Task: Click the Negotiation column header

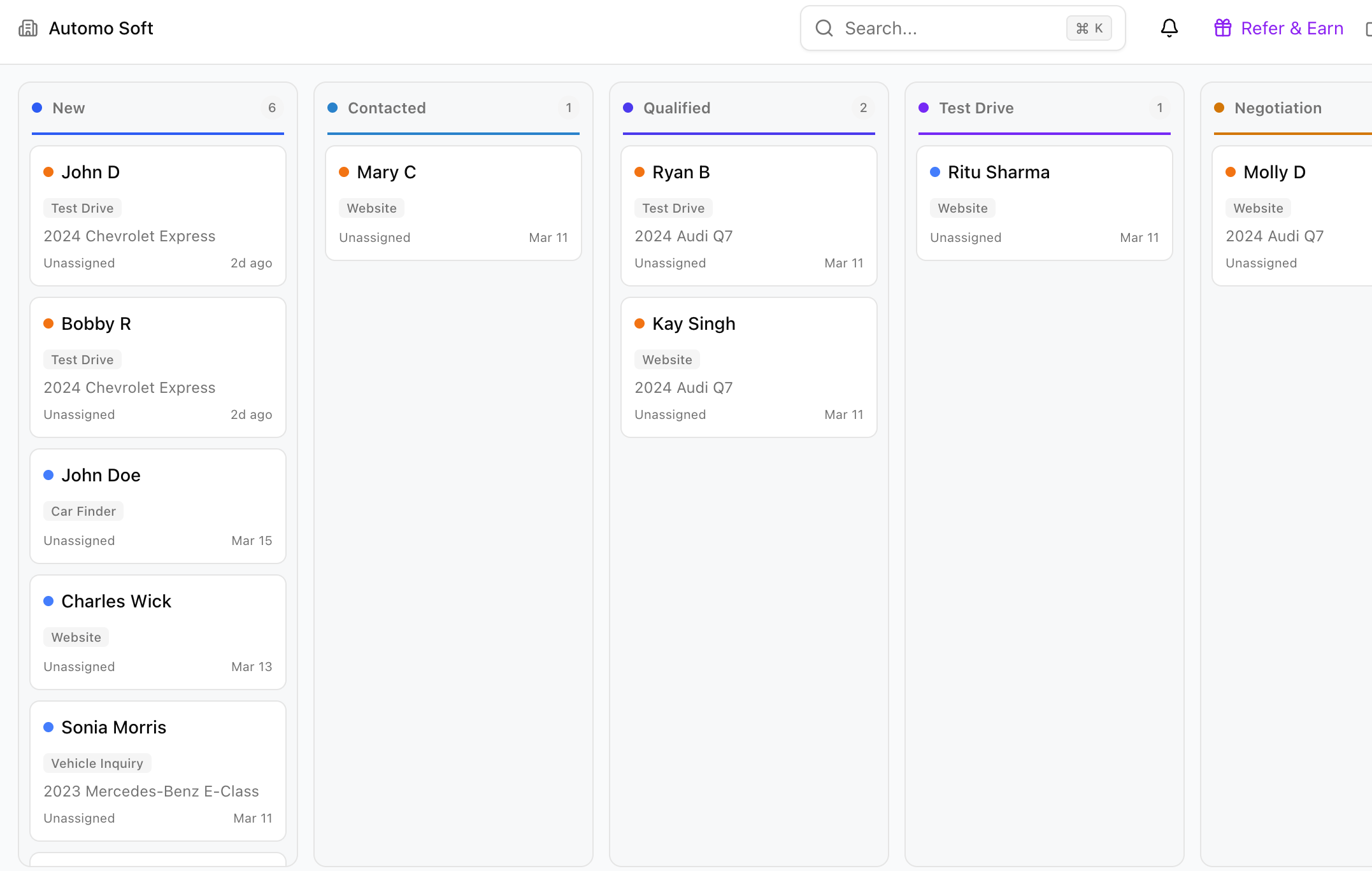Action: tap(1278, 108)
